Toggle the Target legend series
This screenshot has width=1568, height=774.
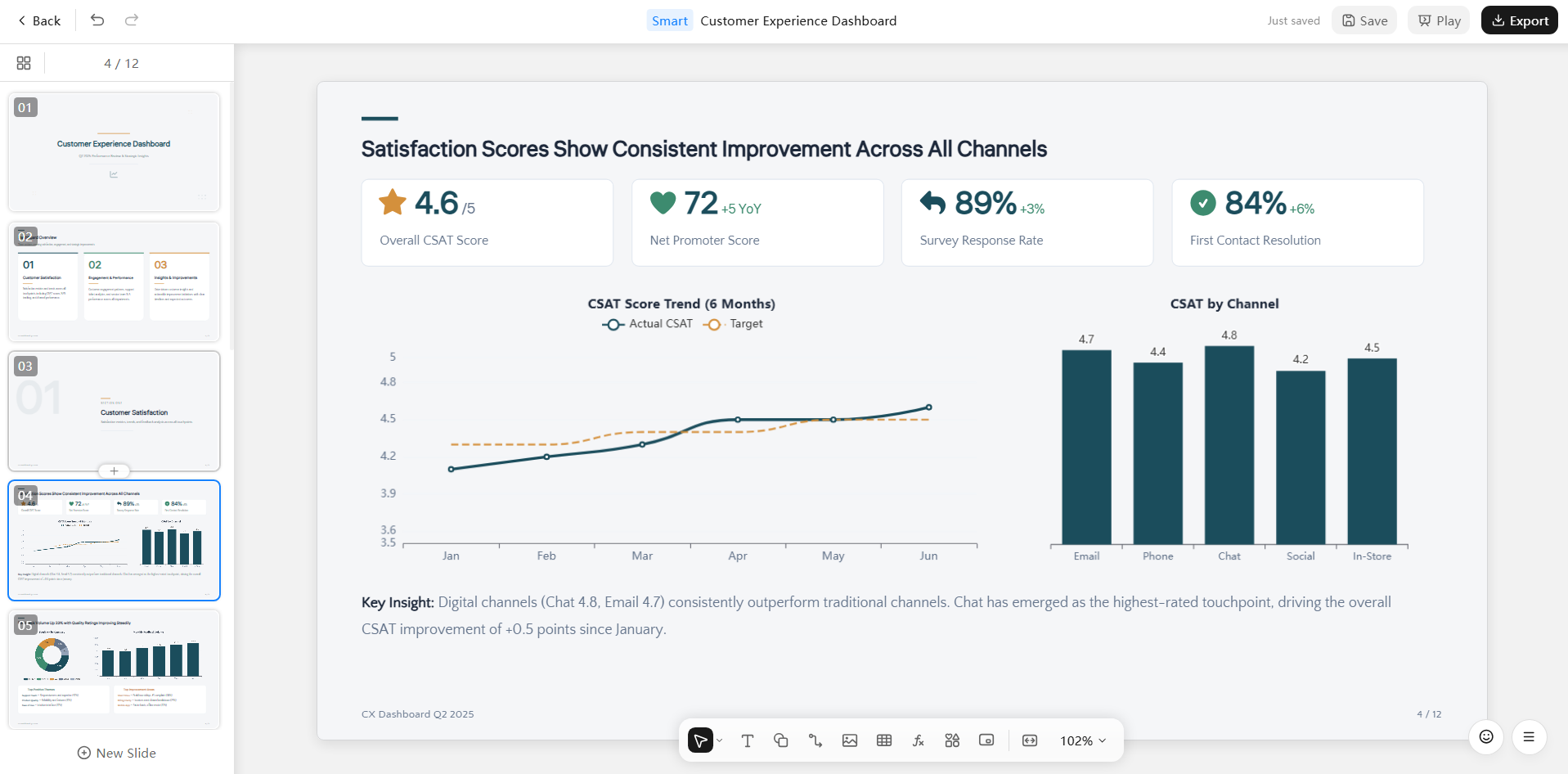[x=733, y=324]
